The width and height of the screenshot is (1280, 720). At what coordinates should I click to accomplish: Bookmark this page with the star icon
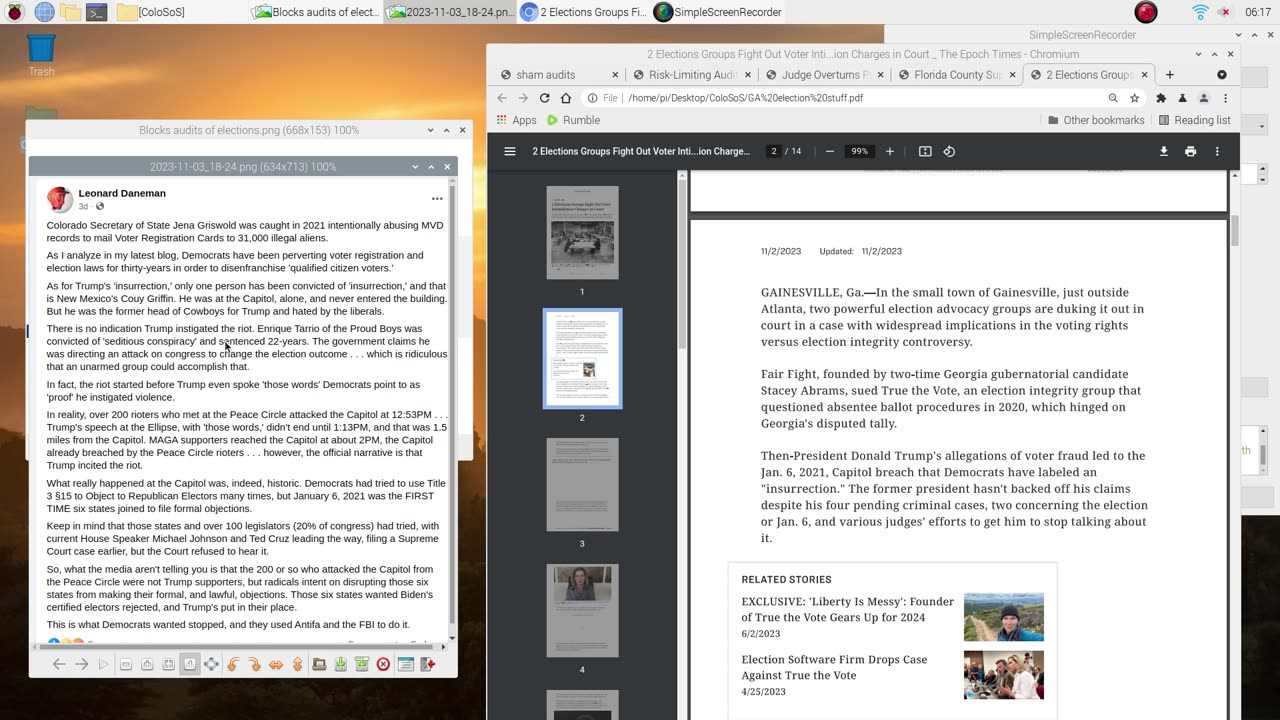point(1135,98)
